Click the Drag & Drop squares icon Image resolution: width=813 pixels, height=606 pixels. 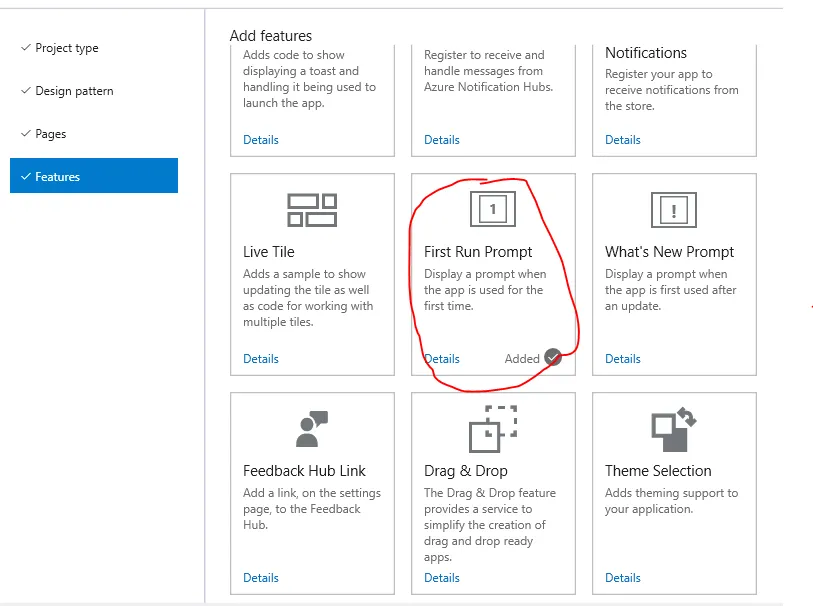[x=493, y=429]
